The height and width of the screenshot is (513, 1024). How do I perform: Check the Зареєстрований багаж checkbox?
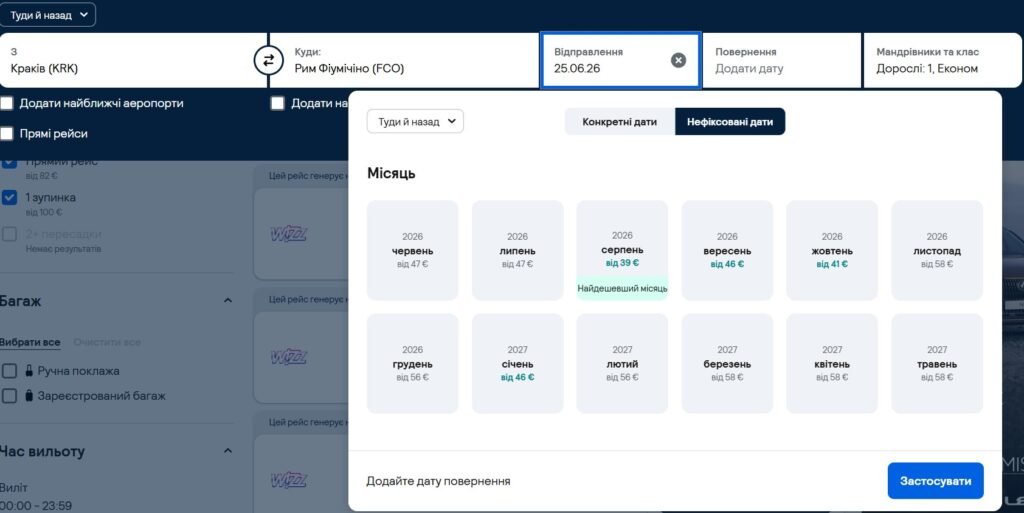click(9, 396)
